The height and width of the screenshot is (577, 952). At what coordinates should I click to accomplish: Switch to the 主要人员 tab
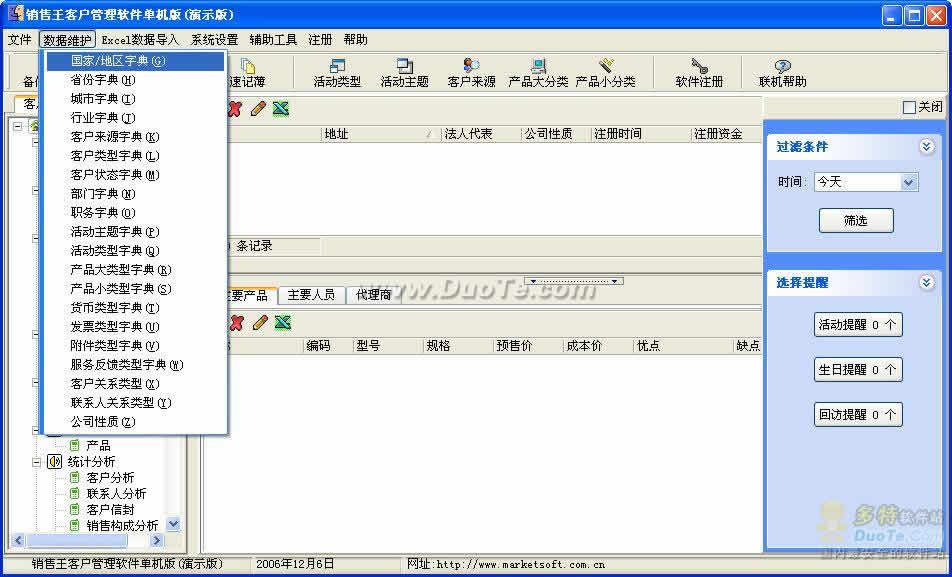pyautogui.click(x=311, y=295)
